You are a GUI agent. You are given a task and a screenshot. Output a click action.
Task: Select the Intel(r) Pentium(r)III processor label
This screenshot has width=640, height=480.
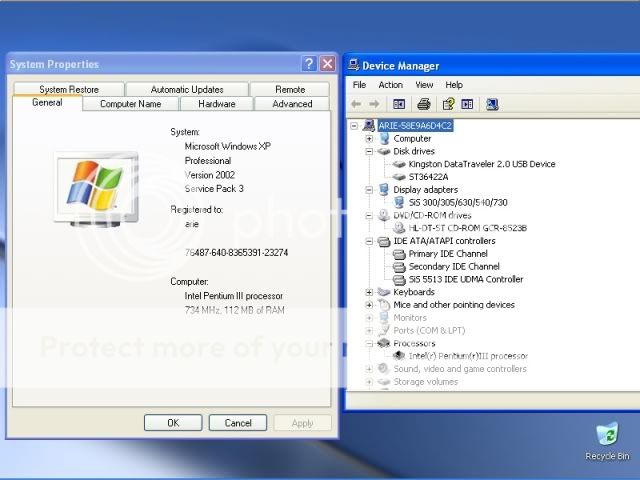(x=468, y=356)
